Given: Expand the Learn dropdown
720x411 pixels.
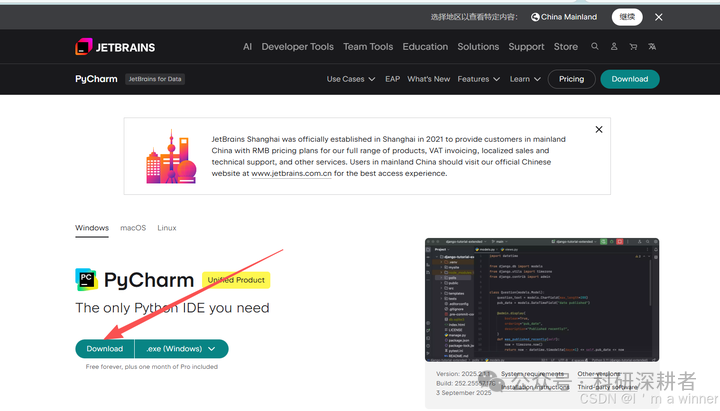Looking at the screenshot, I should click(525, 79).
